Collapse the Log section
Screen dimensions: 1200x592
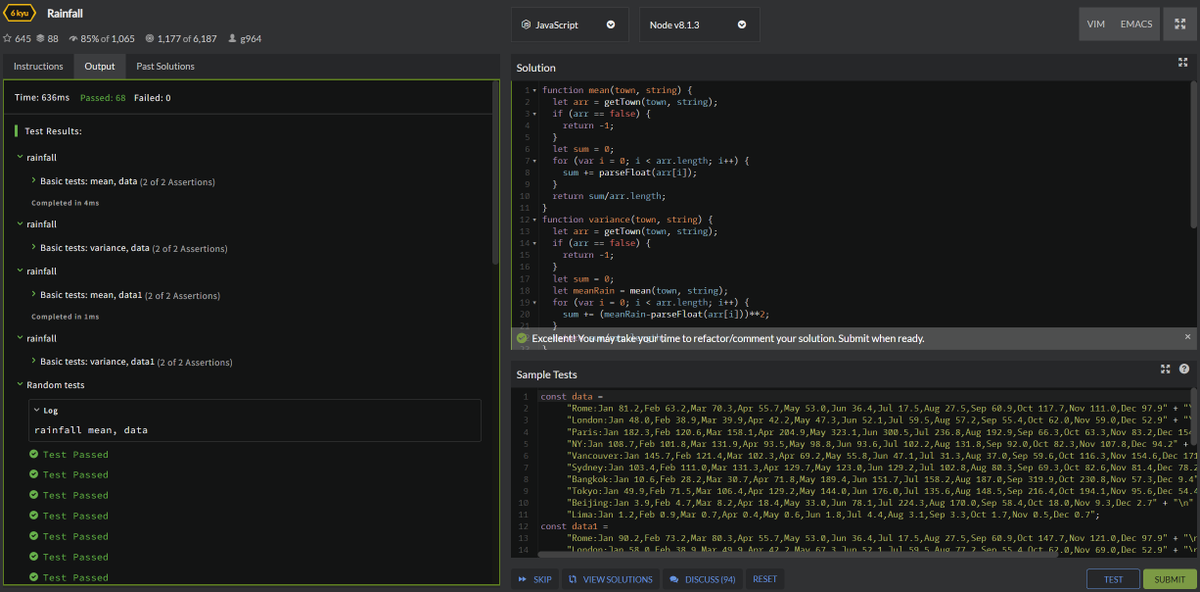[37, 410]
